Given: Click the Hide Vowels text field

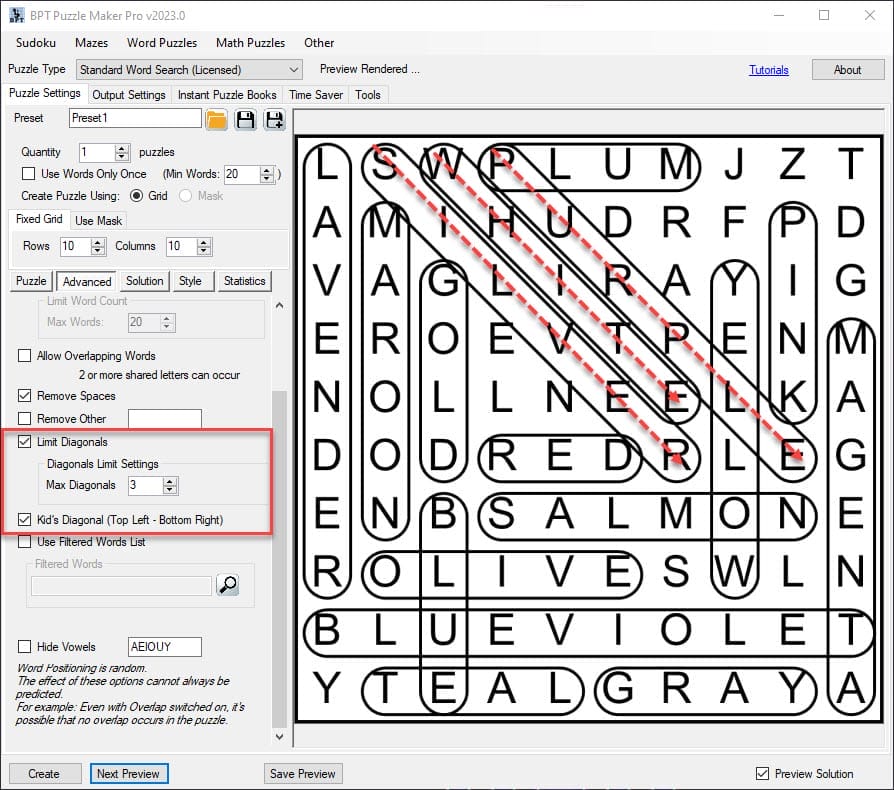Looking at the screenshot, I should pyautogui.click(x=165, y=647).
